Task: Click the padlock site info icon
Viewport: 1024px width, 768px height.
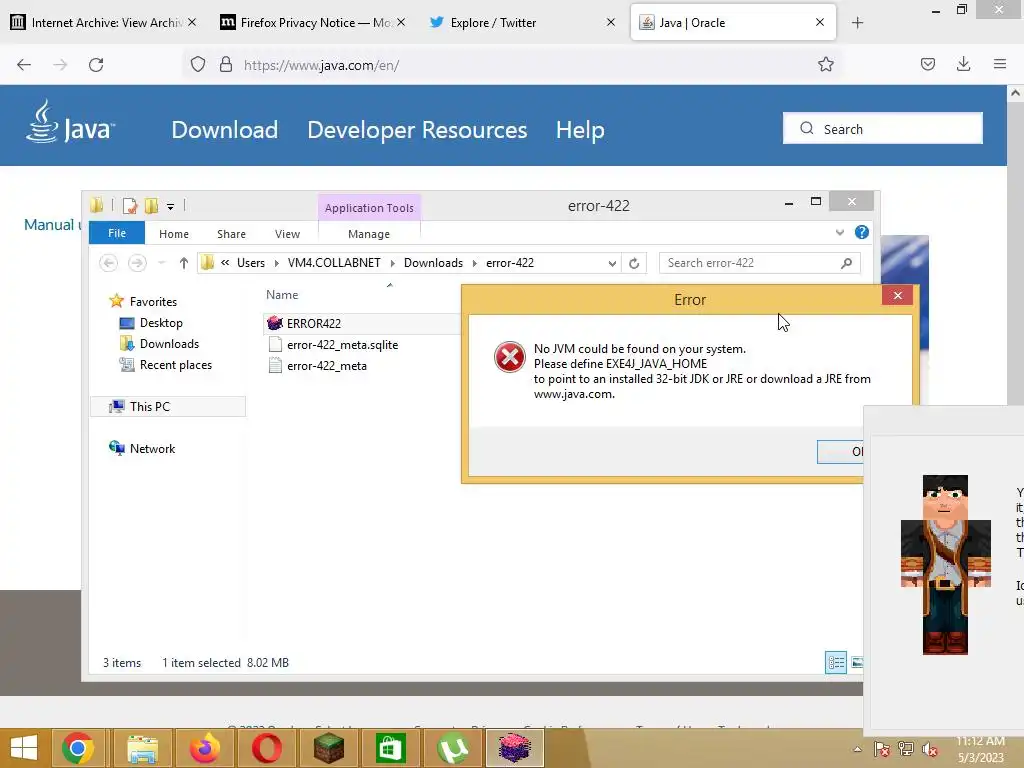Action: tap(226, 65)
